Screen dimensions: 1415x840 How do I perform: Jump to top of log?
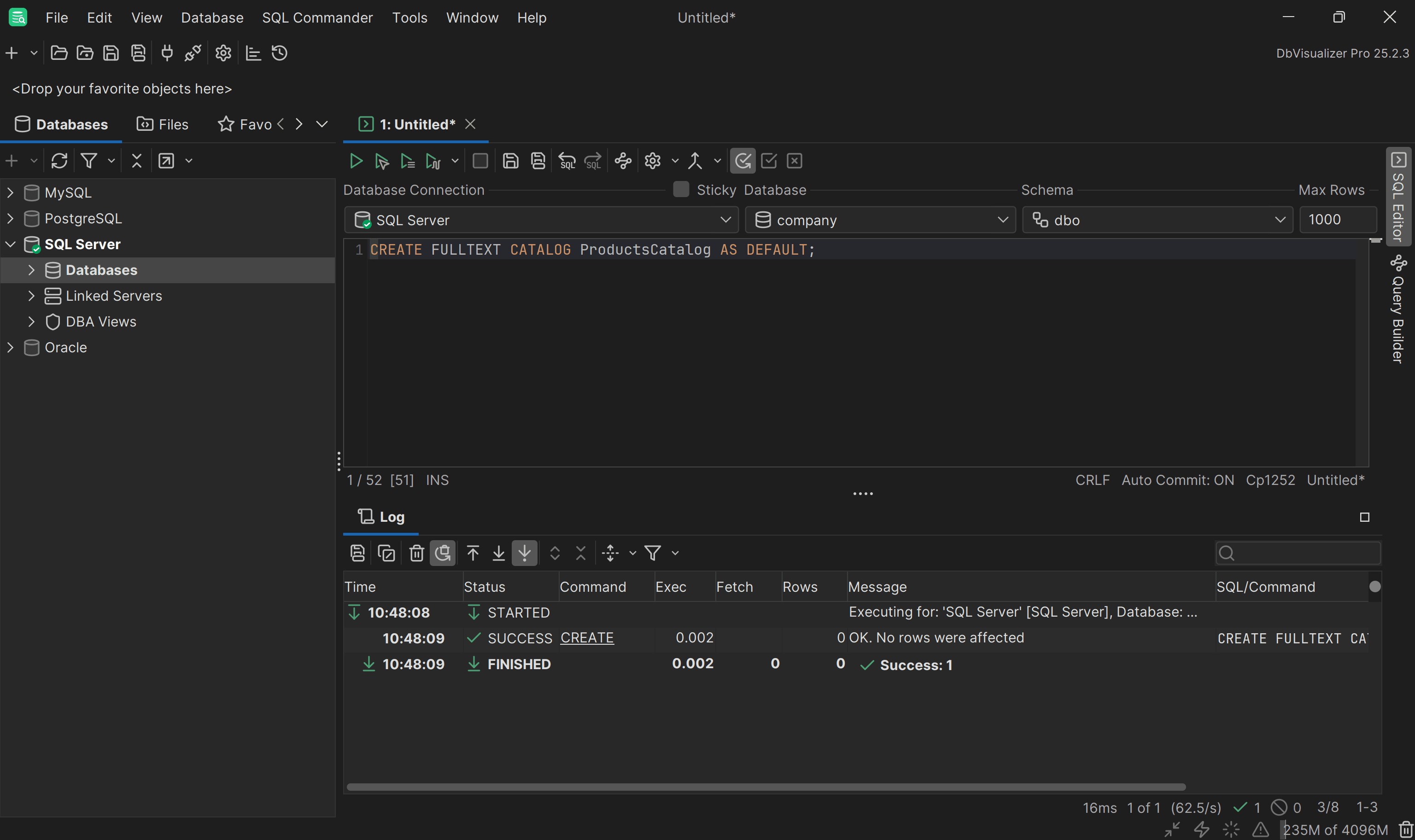[473, 553]
